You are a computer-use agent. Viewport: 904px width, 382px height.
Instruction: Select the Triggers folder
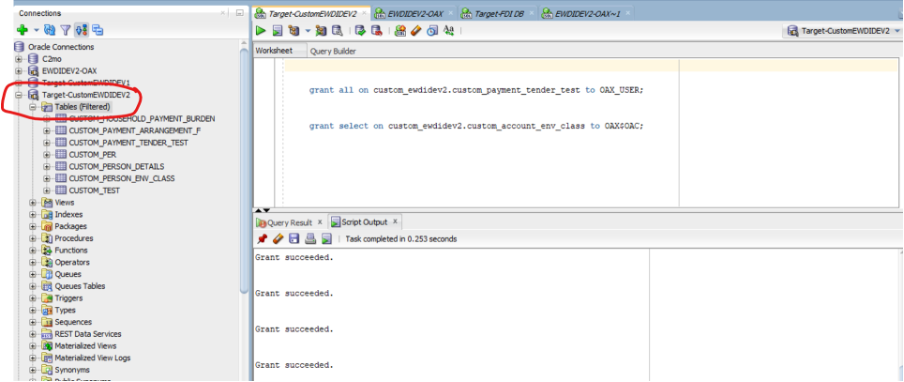(x=69, y=298)
